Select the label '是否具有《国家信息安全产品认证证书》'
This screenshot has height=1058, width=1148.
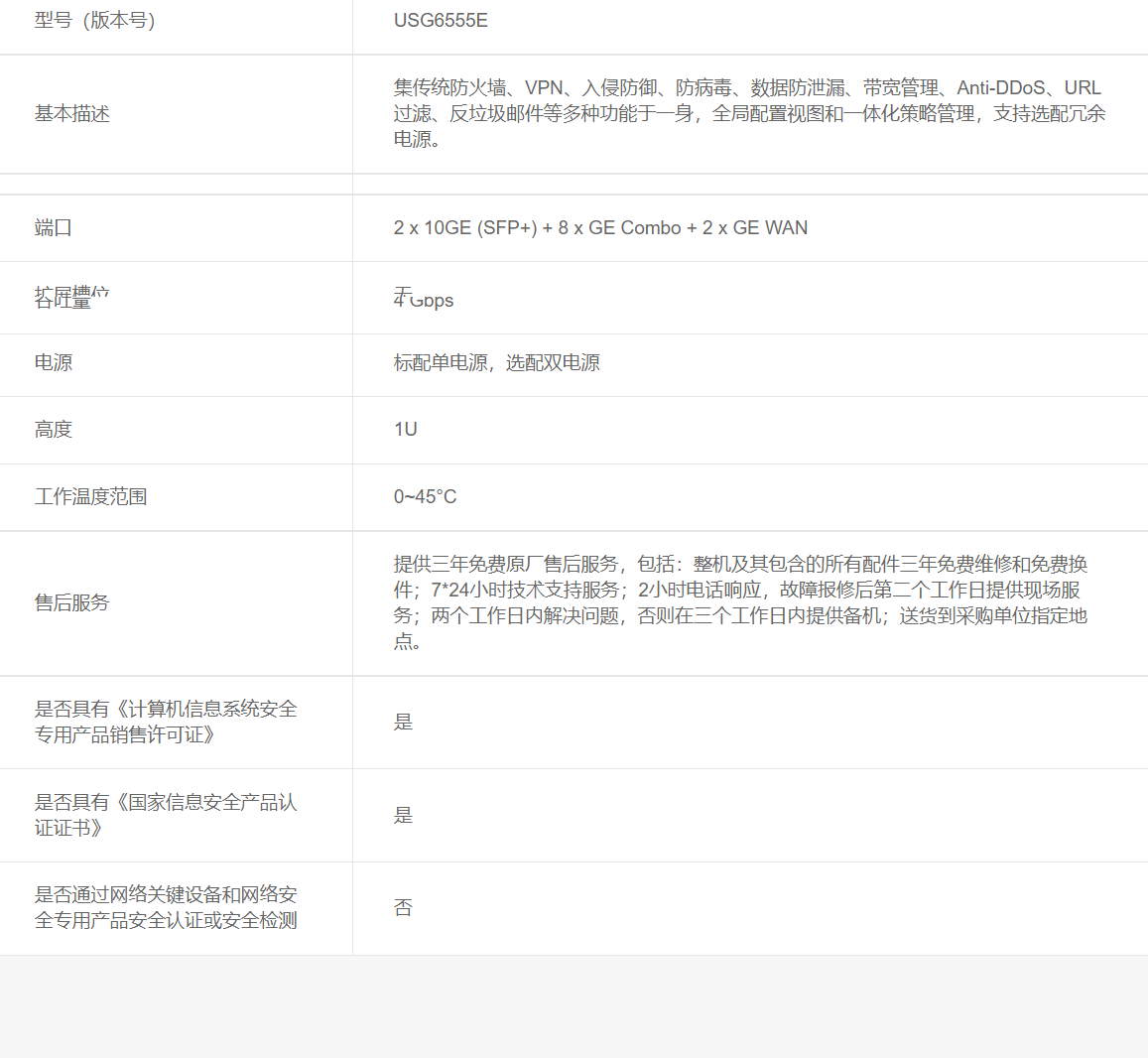click(166, 815)
